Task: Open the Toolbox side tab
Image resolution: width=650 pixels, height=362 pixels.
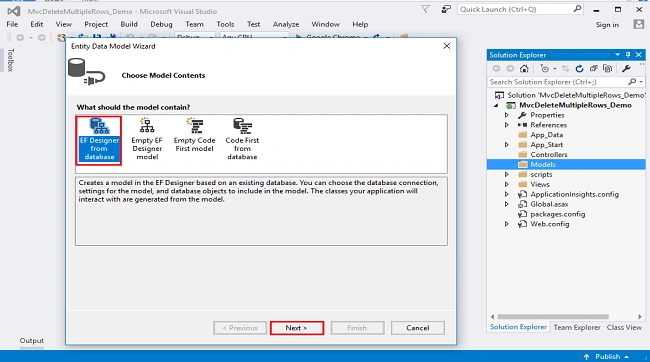Action: pos(11,60)
